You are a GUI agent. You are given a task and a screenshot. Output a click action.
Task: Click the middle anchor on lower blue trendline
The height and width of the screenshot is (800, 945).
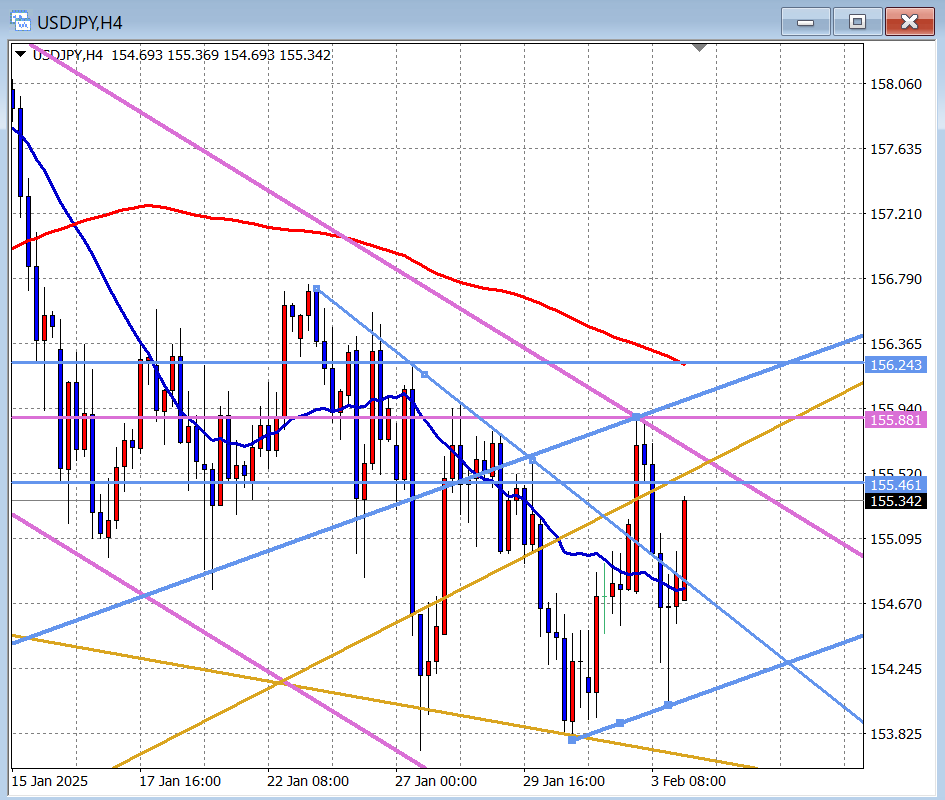pyautogui.click(x=620, y=722)
